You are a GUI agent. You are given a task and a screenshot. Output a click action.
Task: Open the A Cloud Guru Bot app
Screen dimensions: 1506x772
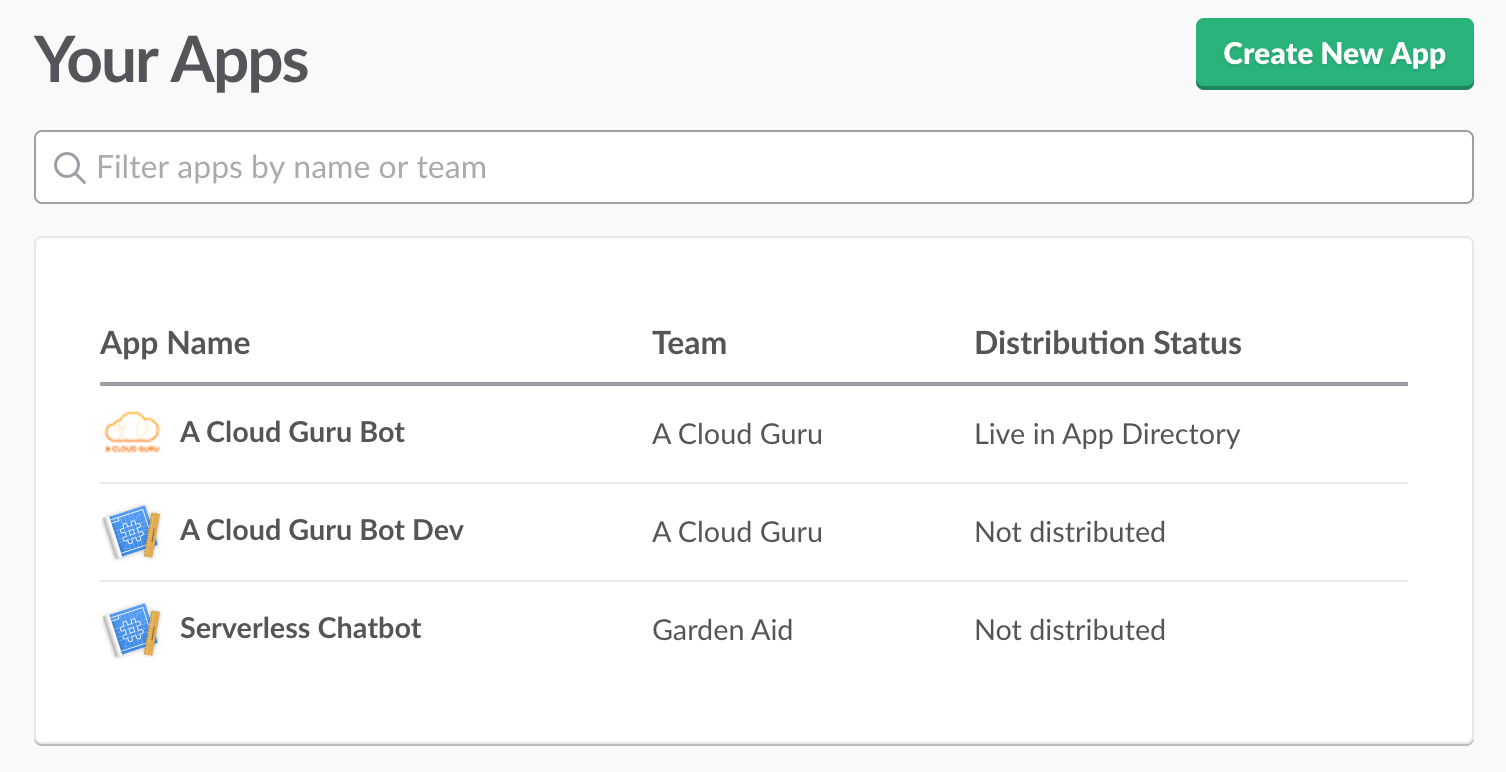click(x=292, y=433)
